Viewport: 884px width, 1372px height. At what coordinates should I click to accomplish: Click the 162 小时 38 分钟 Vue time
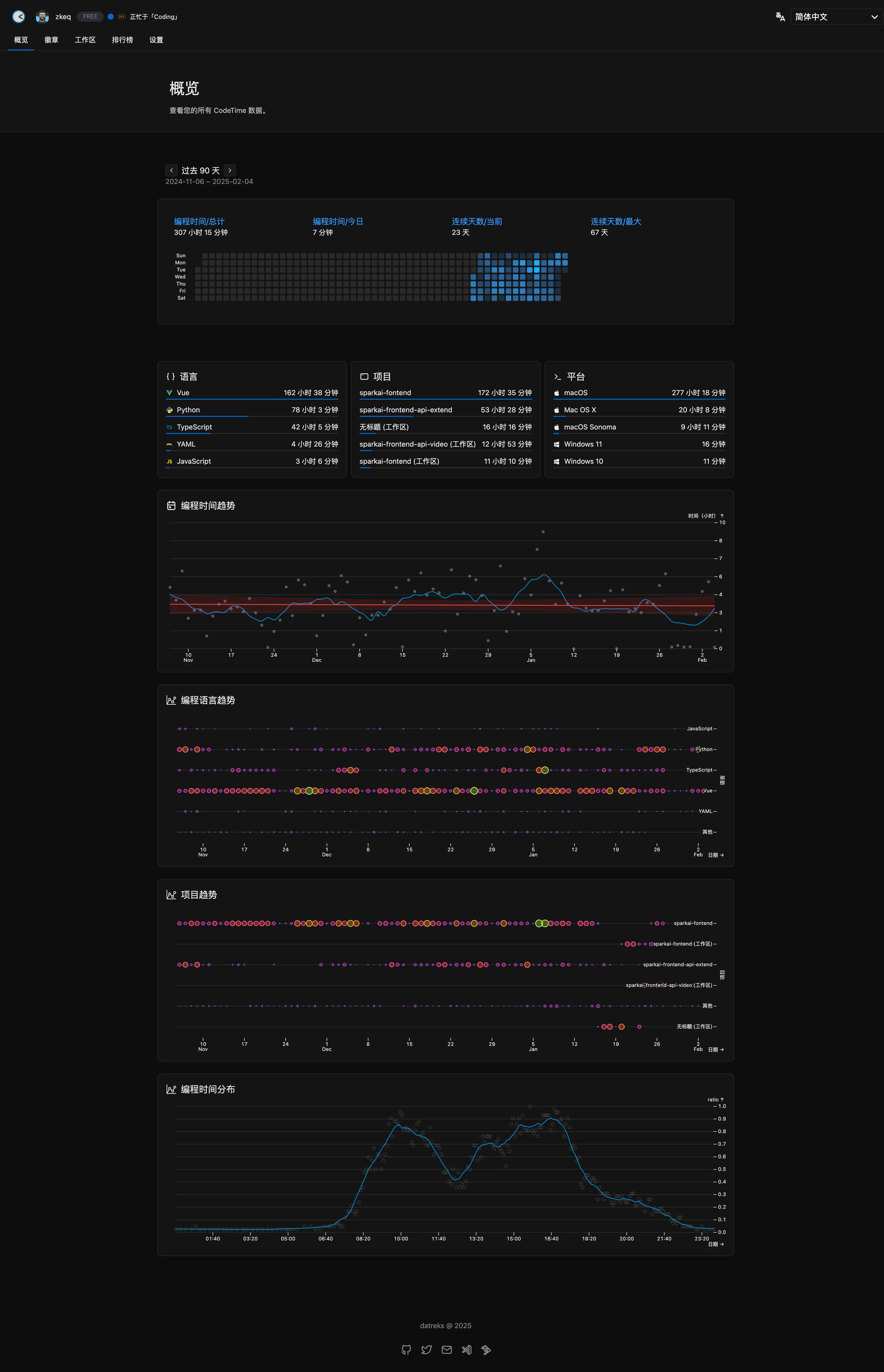(x=311, y=393)
